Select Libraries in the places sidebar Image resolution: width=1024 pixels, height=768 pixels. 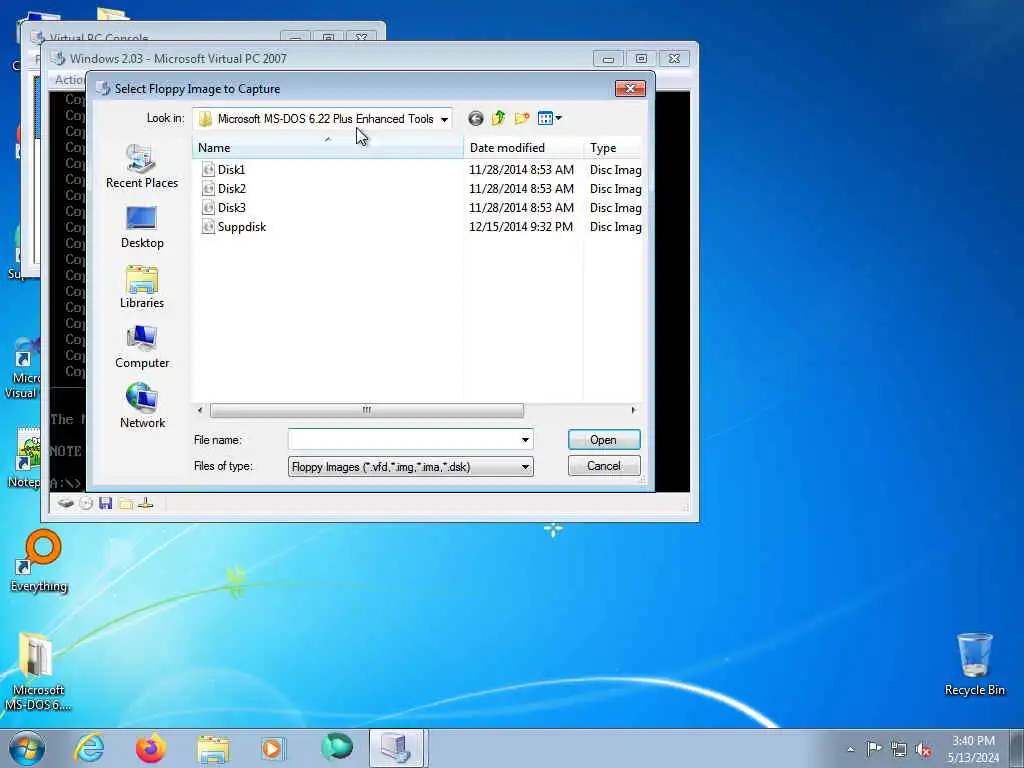click(142, 287)
